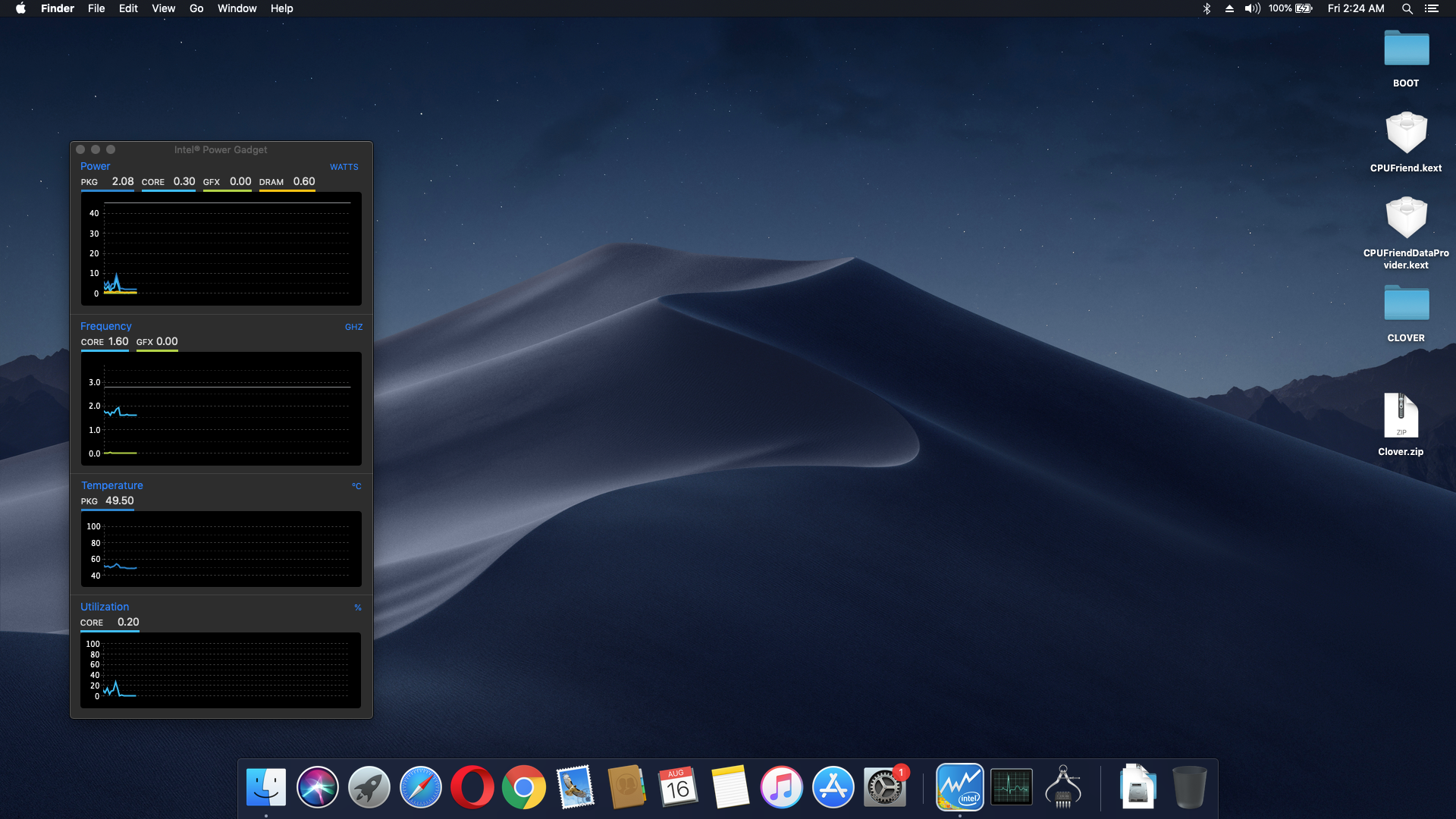Open Google Chrome from the dock

(x=523, y=787)
